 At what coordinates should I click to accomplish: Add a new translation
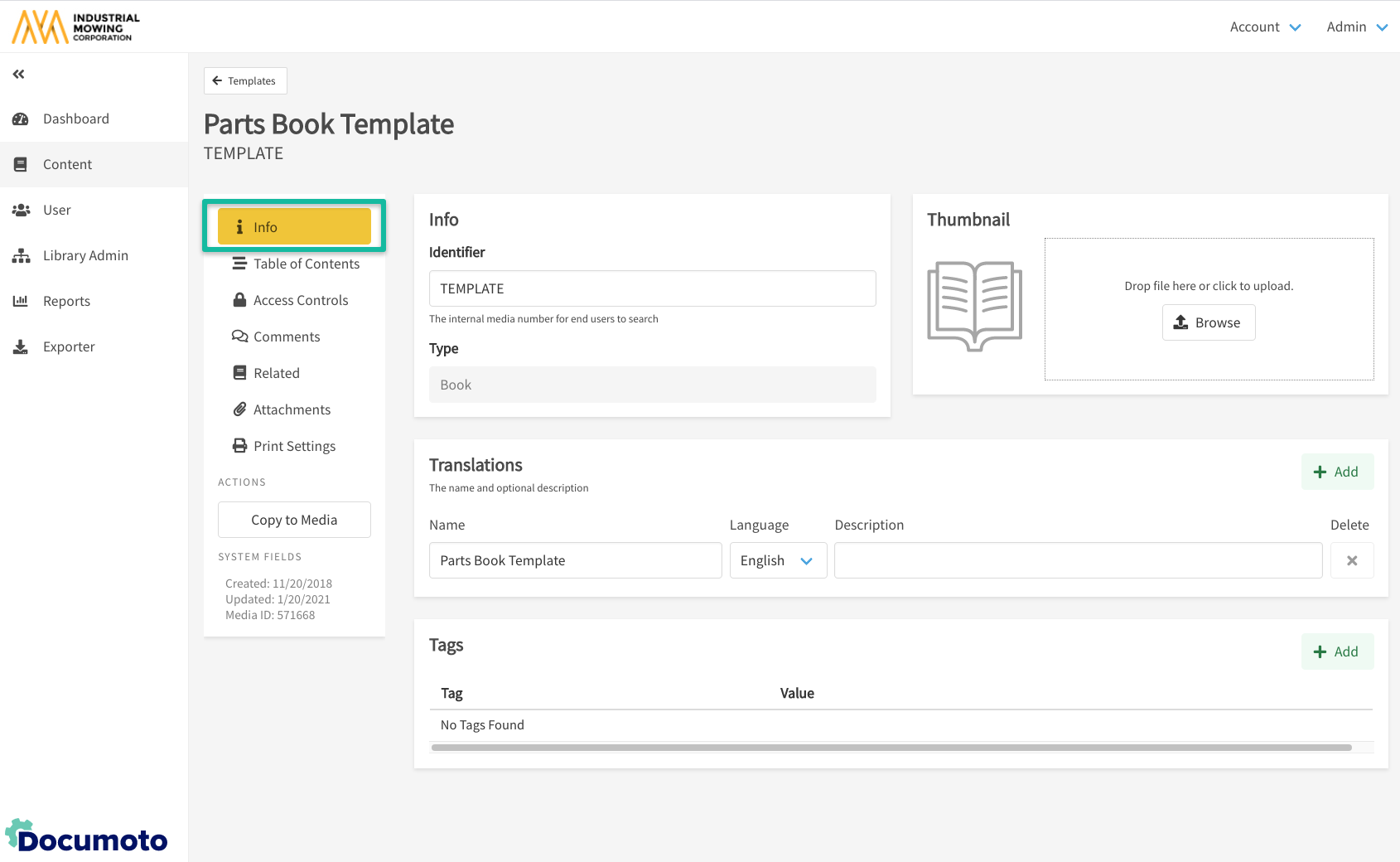1336,472
